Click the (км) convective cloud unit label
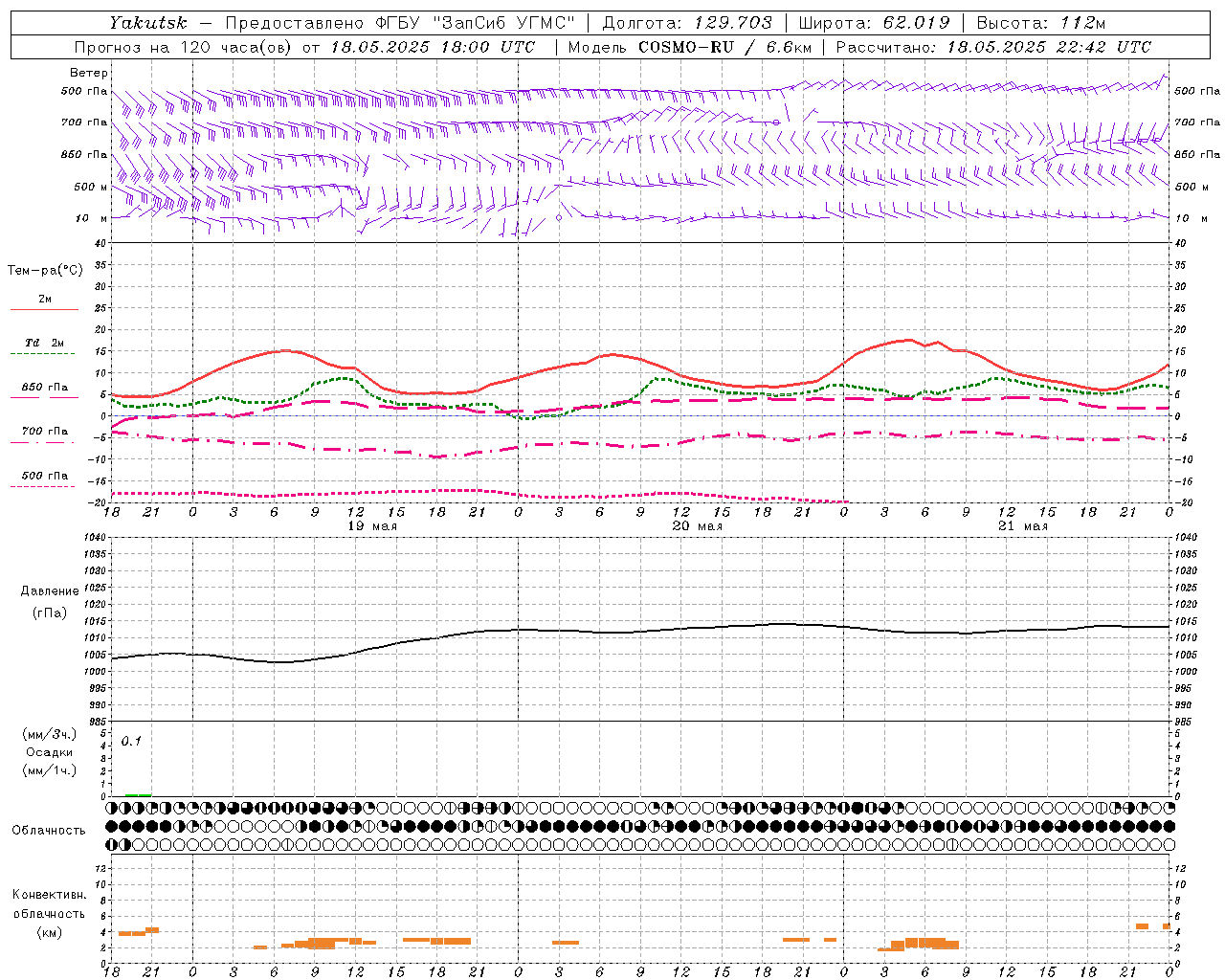 tap(50, 932)
